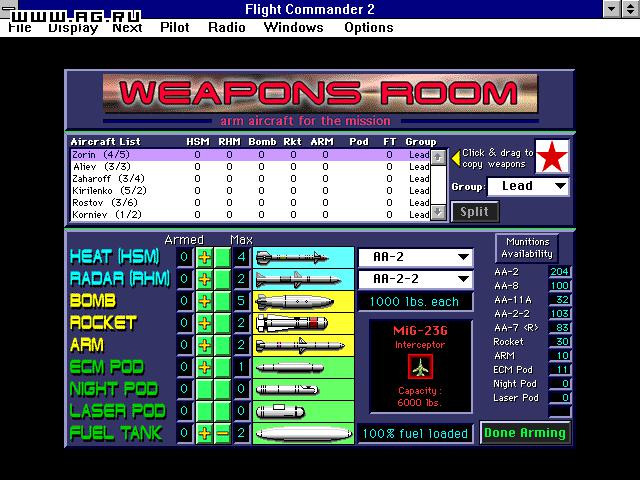Click title bar minimize down arrow

click(612, 9)
